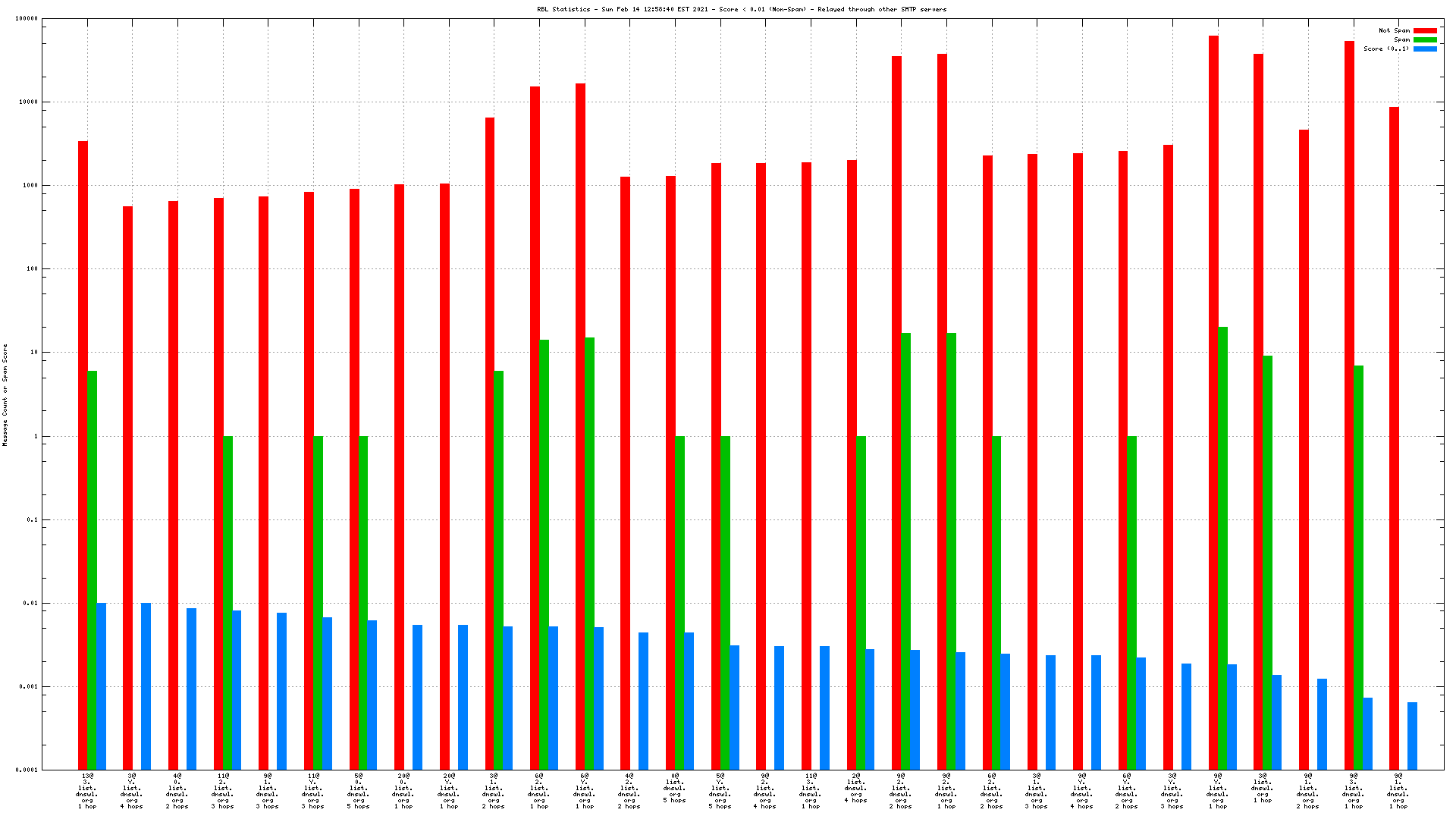Image resolution: width=1456 pixels, height=819 pixels.
Task: Click the '11@ 3. list.dnswl.org 1 hop' x-axis label
Action: (810, 791)
